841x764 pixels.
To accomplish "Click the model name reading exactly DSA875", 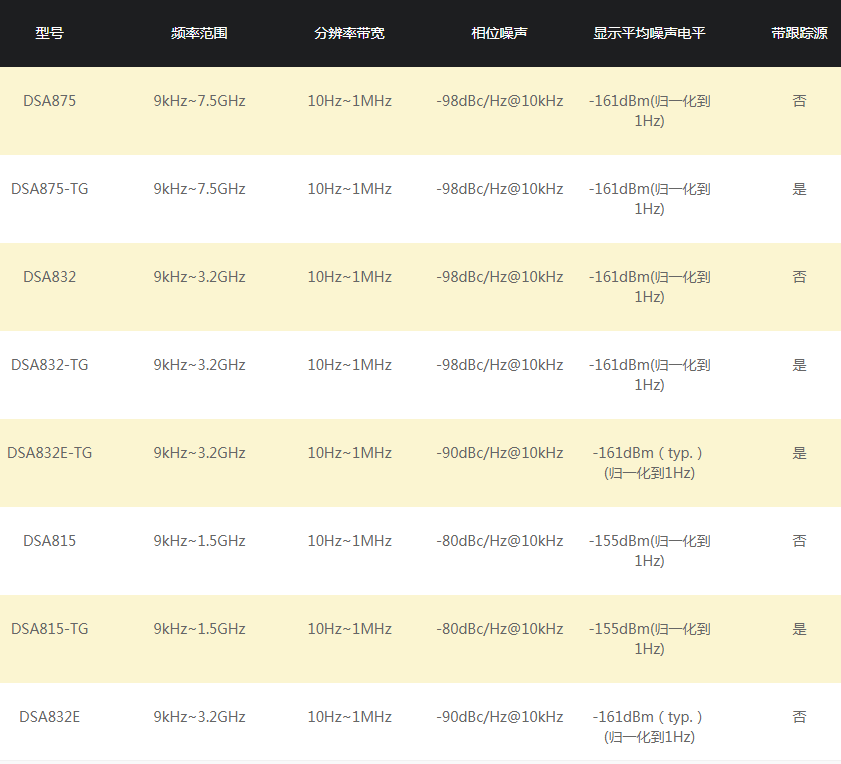I will [49, 101].
